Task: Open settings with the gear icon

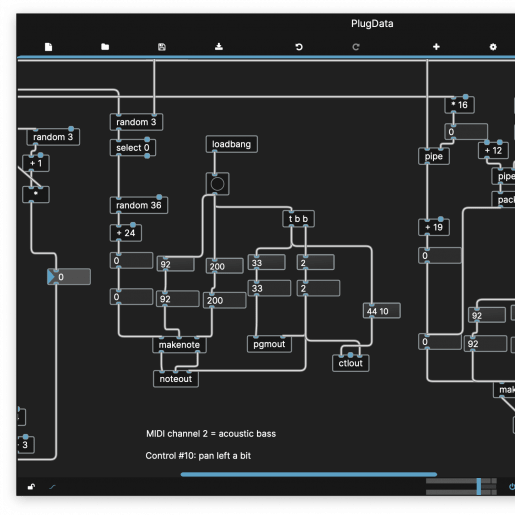Action: click(x=493, y=47)
